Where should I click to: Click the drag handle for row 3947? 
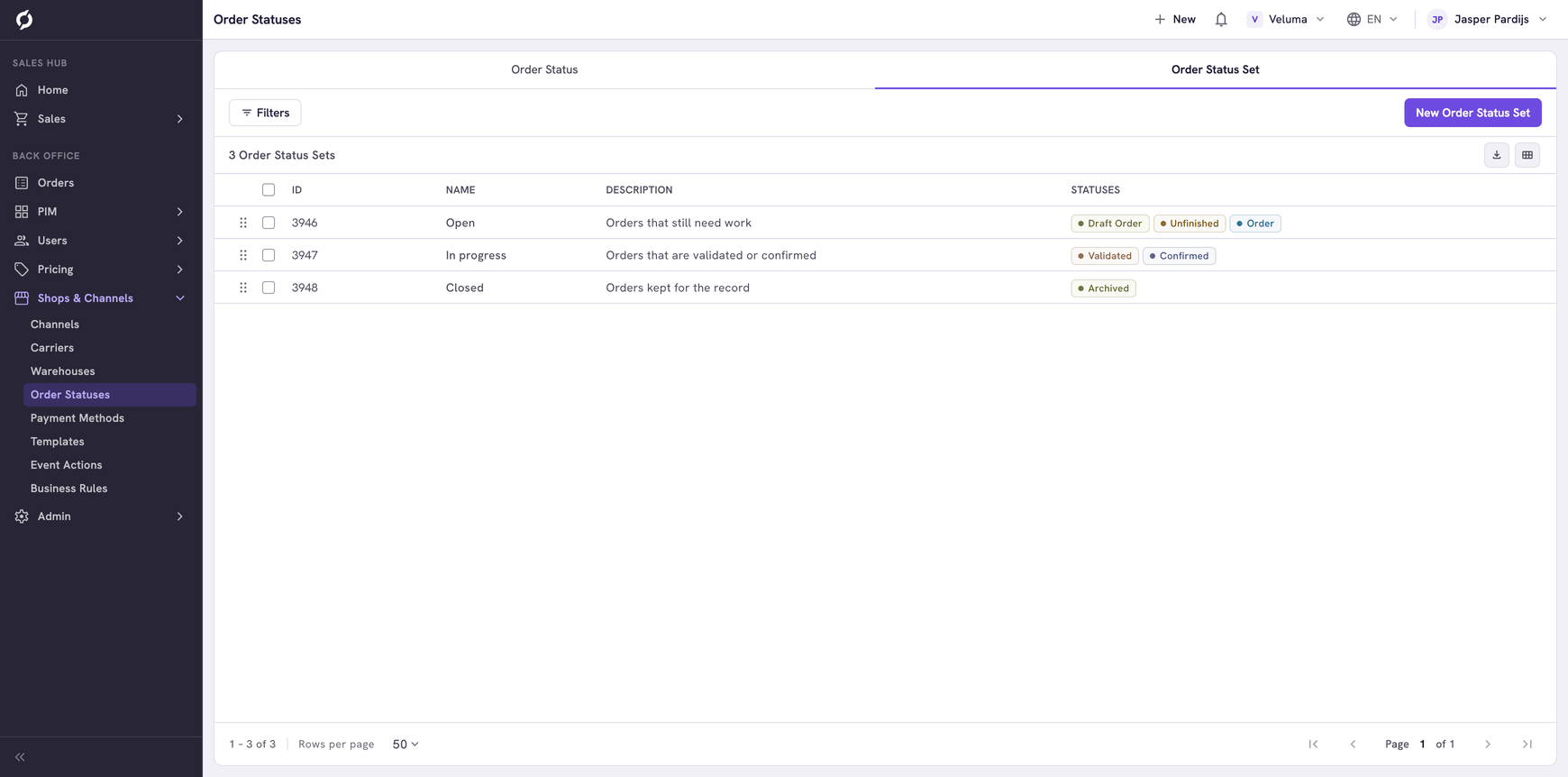point(243,255)
